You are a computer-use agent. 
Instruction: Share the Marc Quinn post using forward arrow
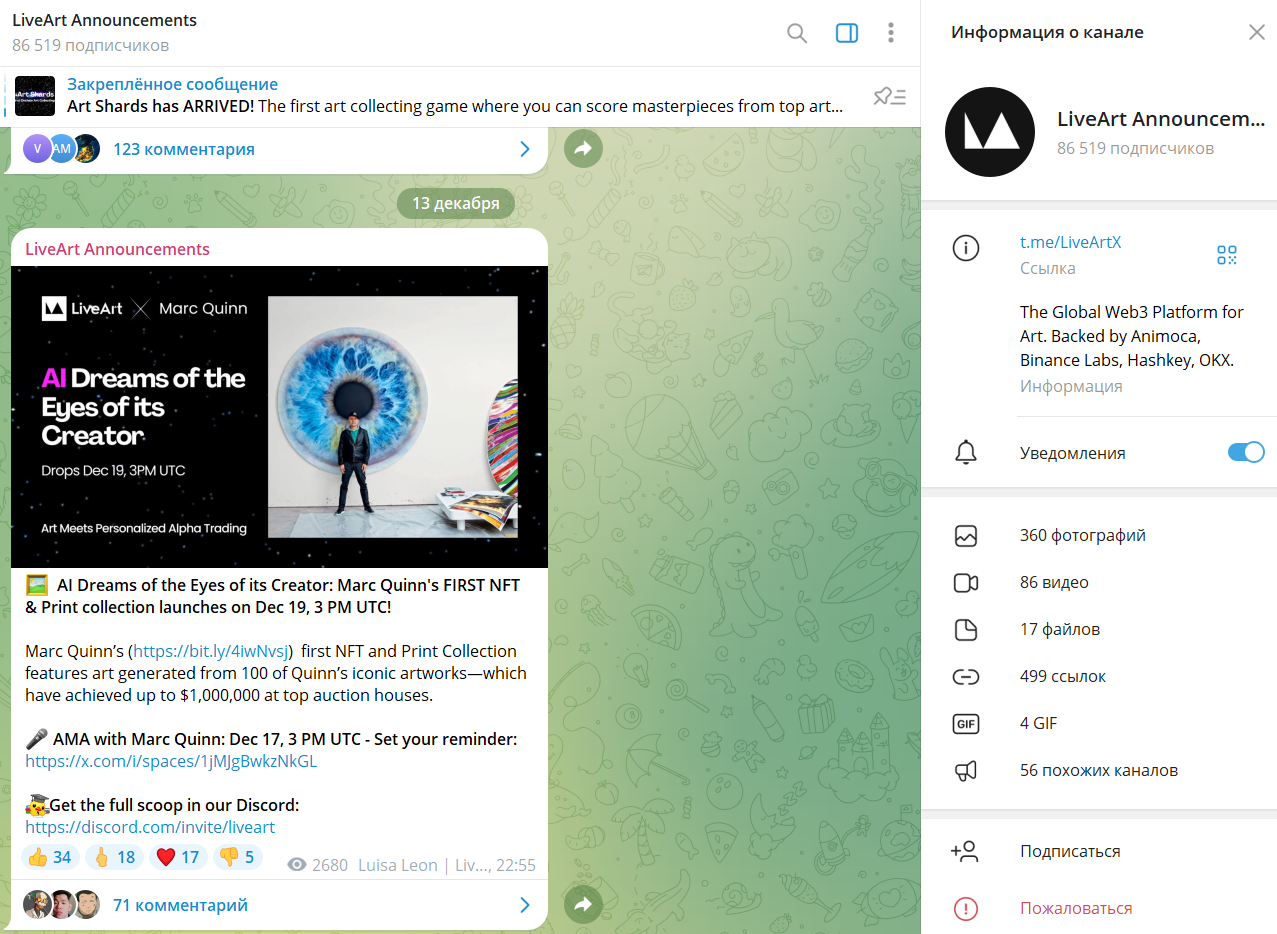click(x=584, y=906)
